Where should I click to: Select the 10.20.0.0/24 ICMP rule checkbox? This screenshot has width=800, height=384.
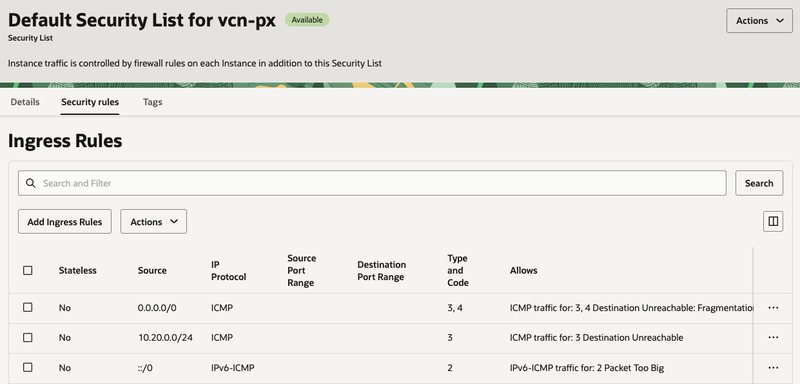tap(28, 338)
